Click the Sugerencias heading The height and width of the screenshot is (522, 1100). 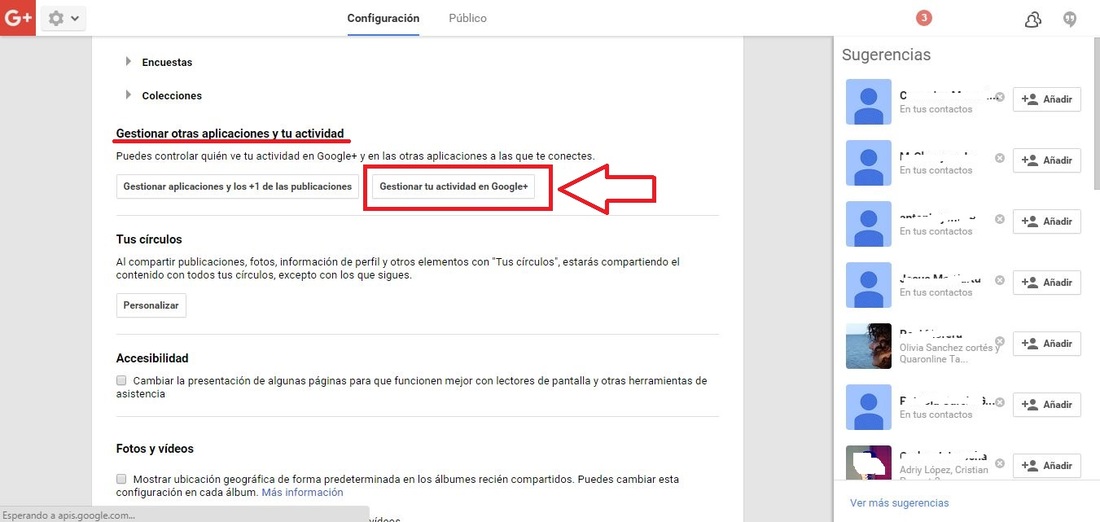click(886, 55)
